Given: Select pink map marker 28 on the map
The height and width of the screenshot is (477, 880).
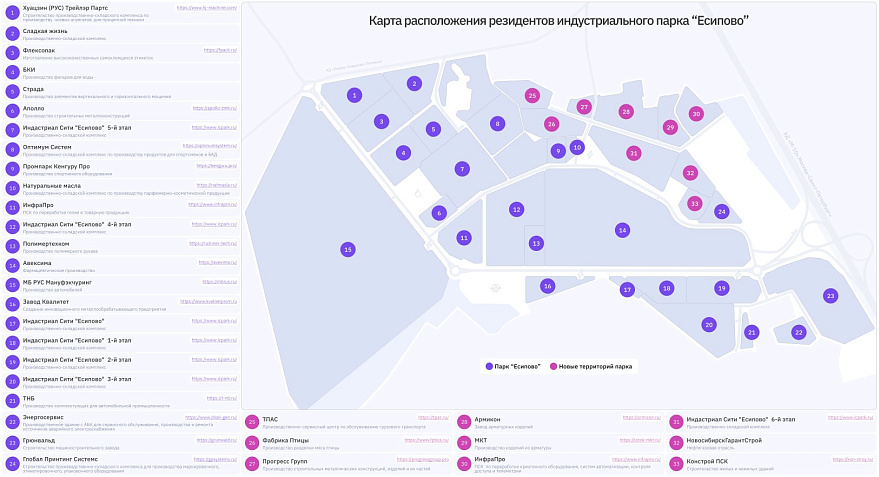Looking at the screenshot, I should coord(626,112).
